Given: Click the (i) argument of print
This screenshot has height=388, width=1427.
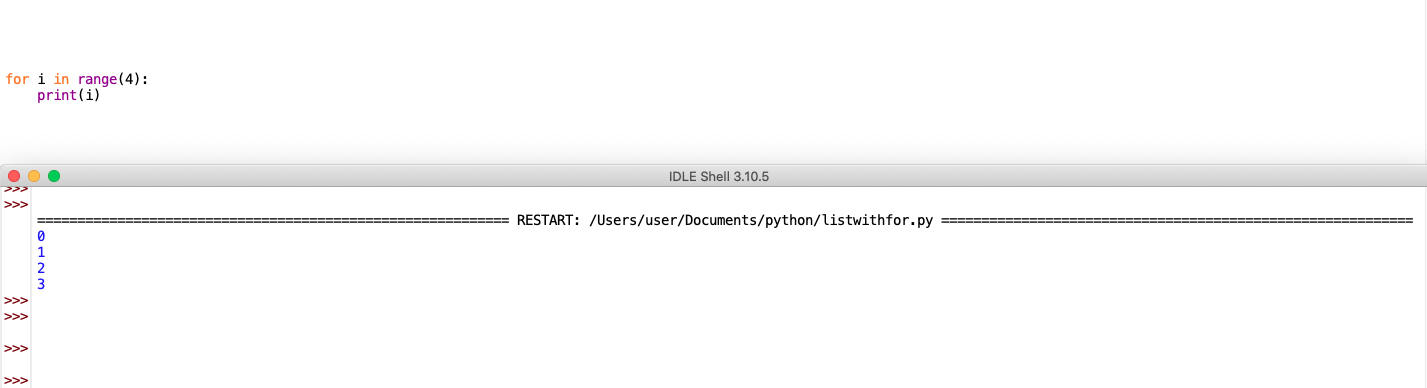Looking at the screenshot, I should click(x=90, y=96).
